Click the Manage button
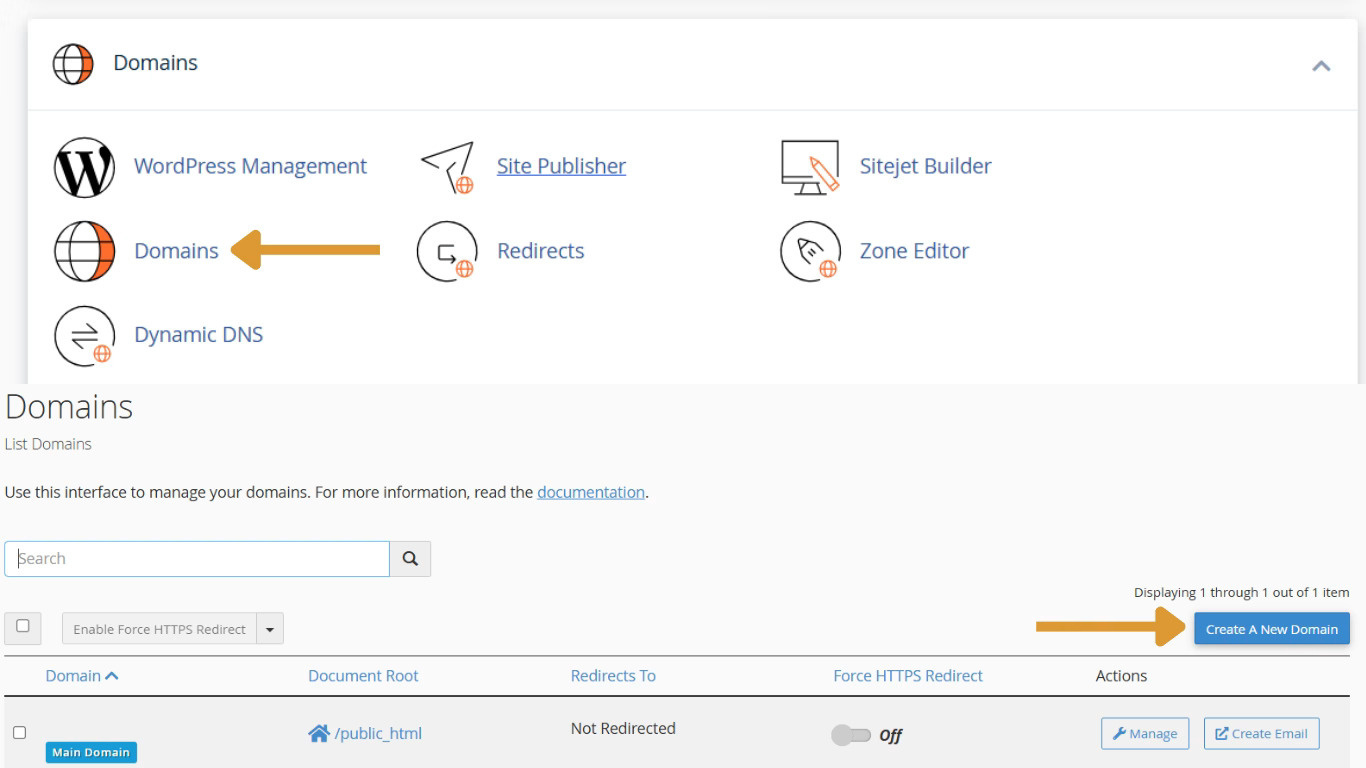The image size is (1366, 768). pos(1145,733)
